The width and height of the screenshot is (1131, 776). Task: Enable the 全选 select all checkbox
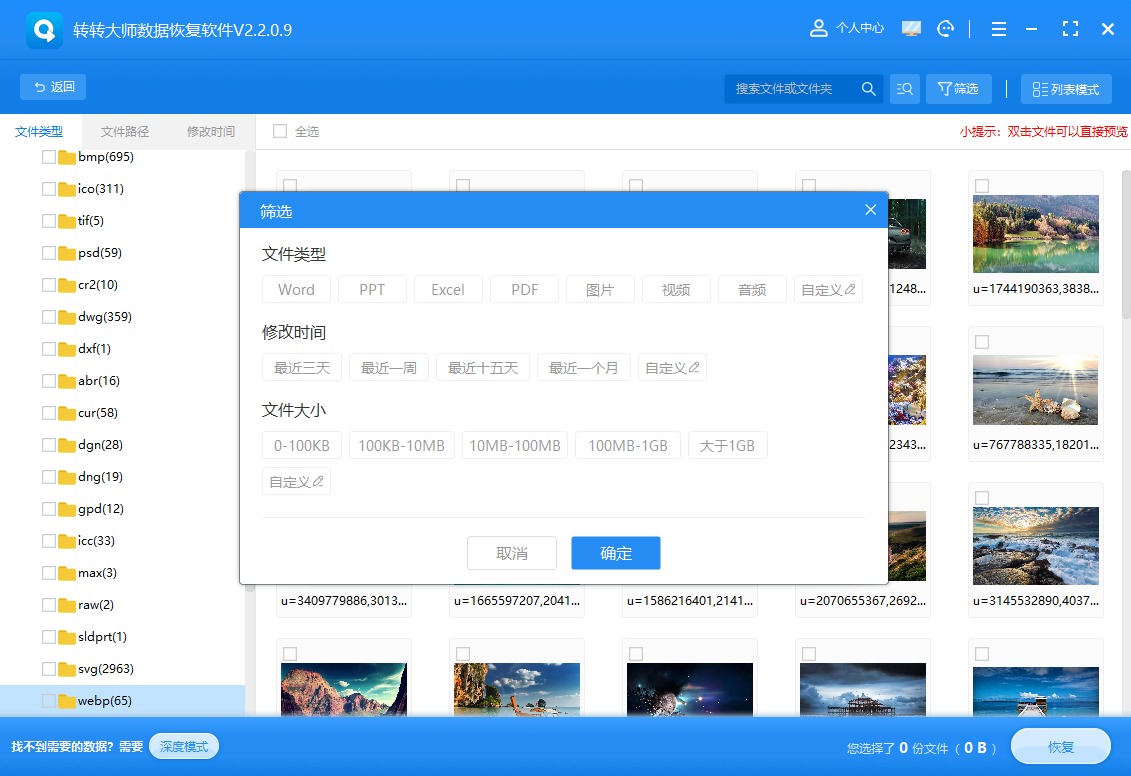(279, 131)
